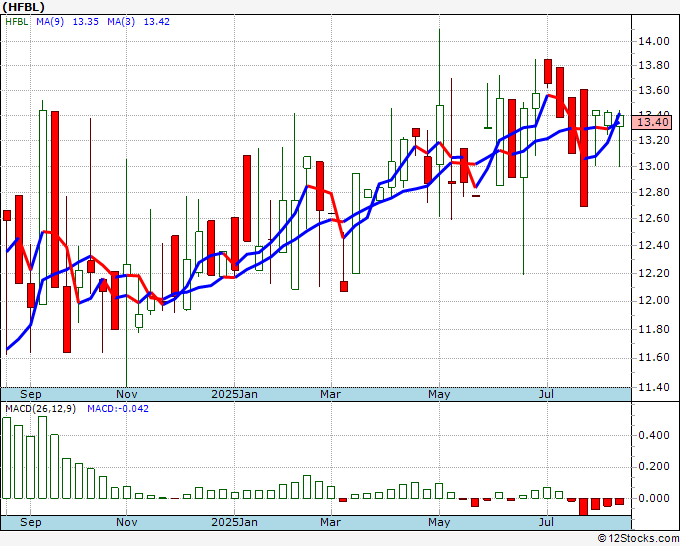
Task: Click the MACD(26,12,9) indicator label
Action: pyautogui.click(x=40, y=409)
